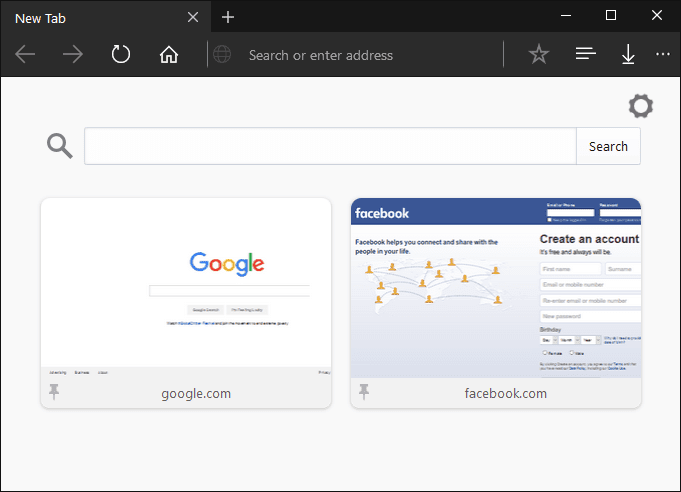Click the facebook.com tile label

pyautogui.click(x=506, y=393)
